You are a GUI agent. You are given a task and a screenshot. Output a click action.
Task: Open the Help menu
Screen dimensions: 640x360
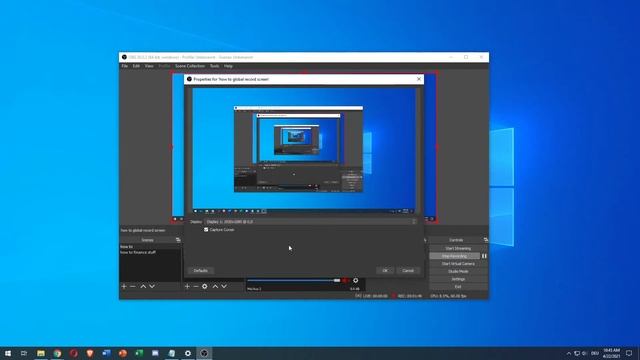[228, 66]
